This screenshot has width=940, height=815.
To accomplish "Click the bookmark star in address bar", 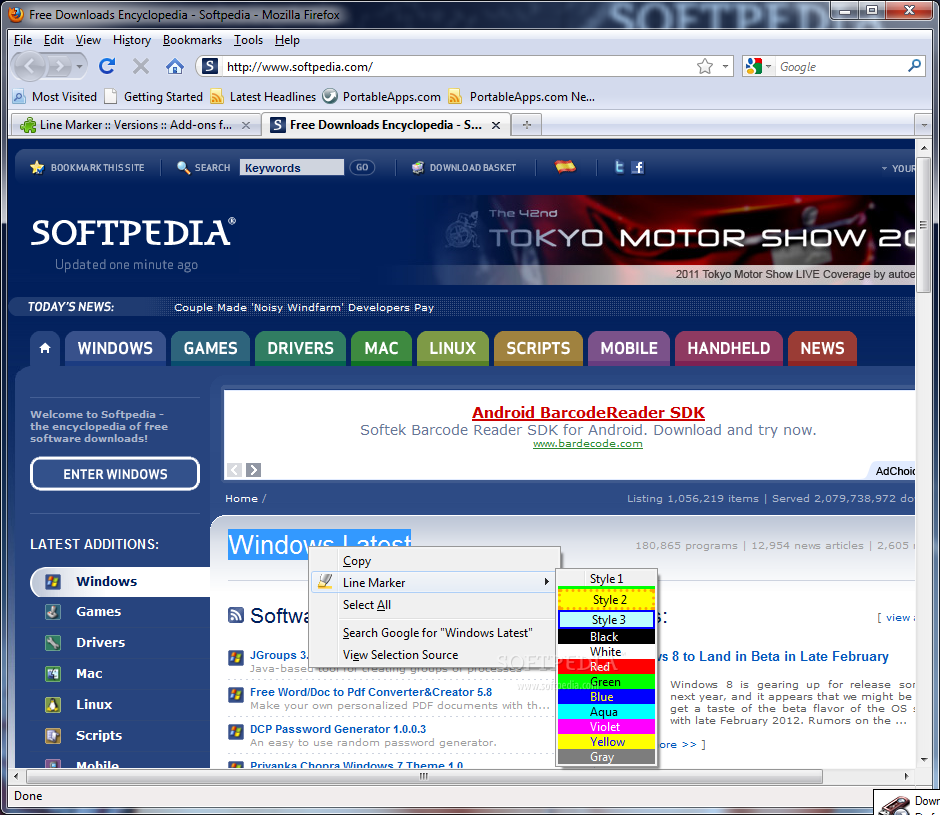I will (x=705, y=67).
